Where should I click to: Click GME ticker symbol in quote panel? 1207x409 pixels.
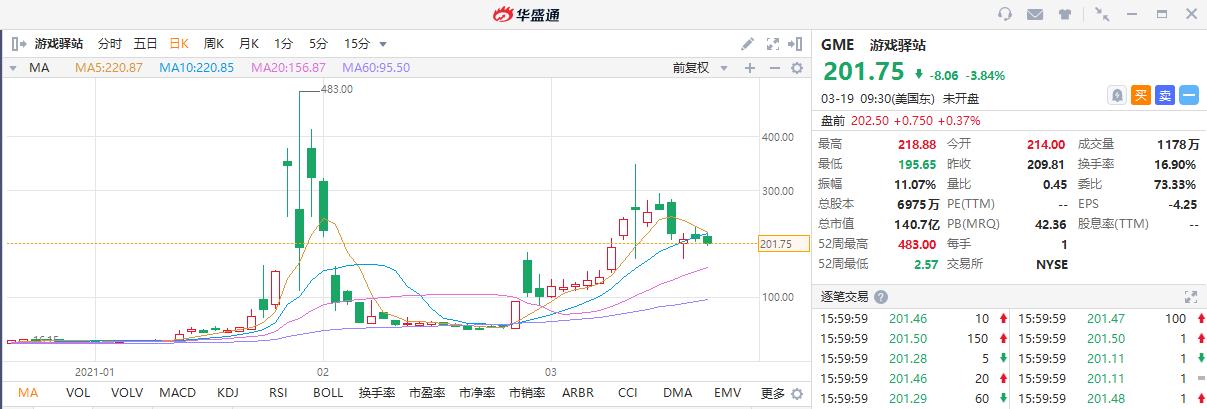837,45
